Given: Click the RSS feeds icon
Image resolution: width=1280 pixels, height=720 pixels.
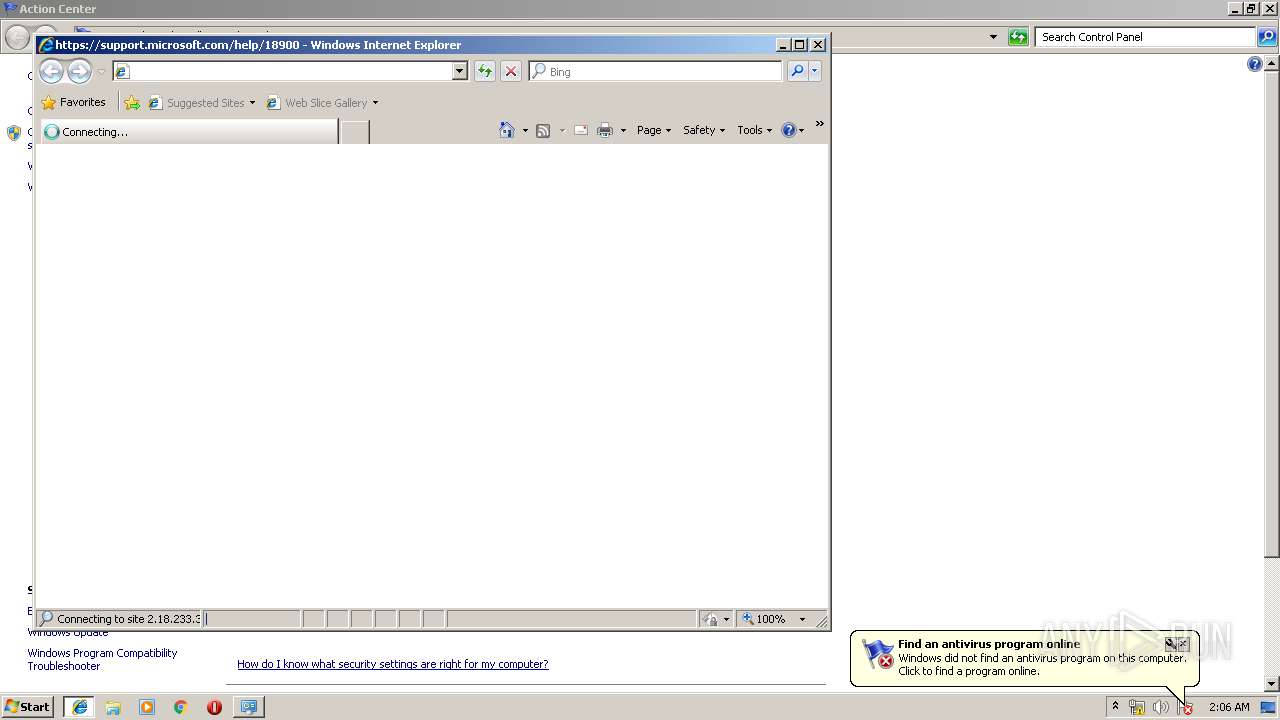Looking at the screenshot, I should pyautogui.click(x=543, y=130).
